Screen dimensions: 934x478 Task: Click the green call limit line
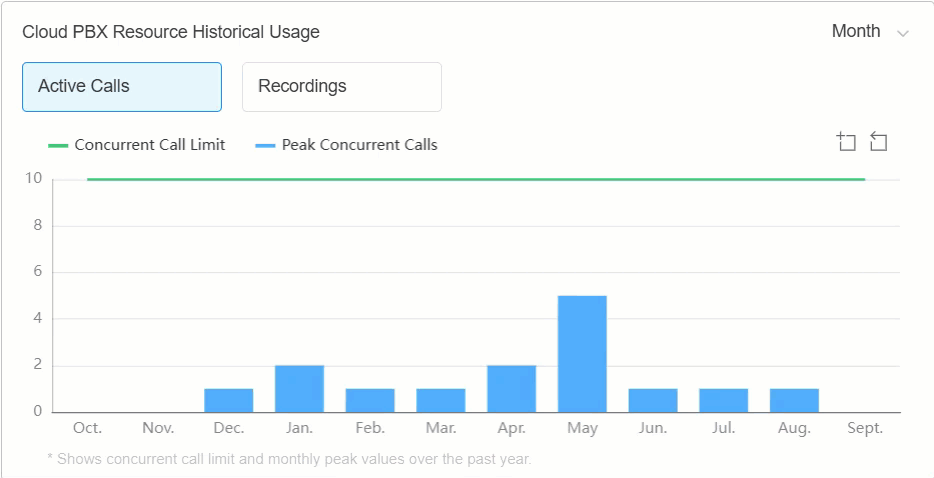pyautogui.click(x=476, y=179)
